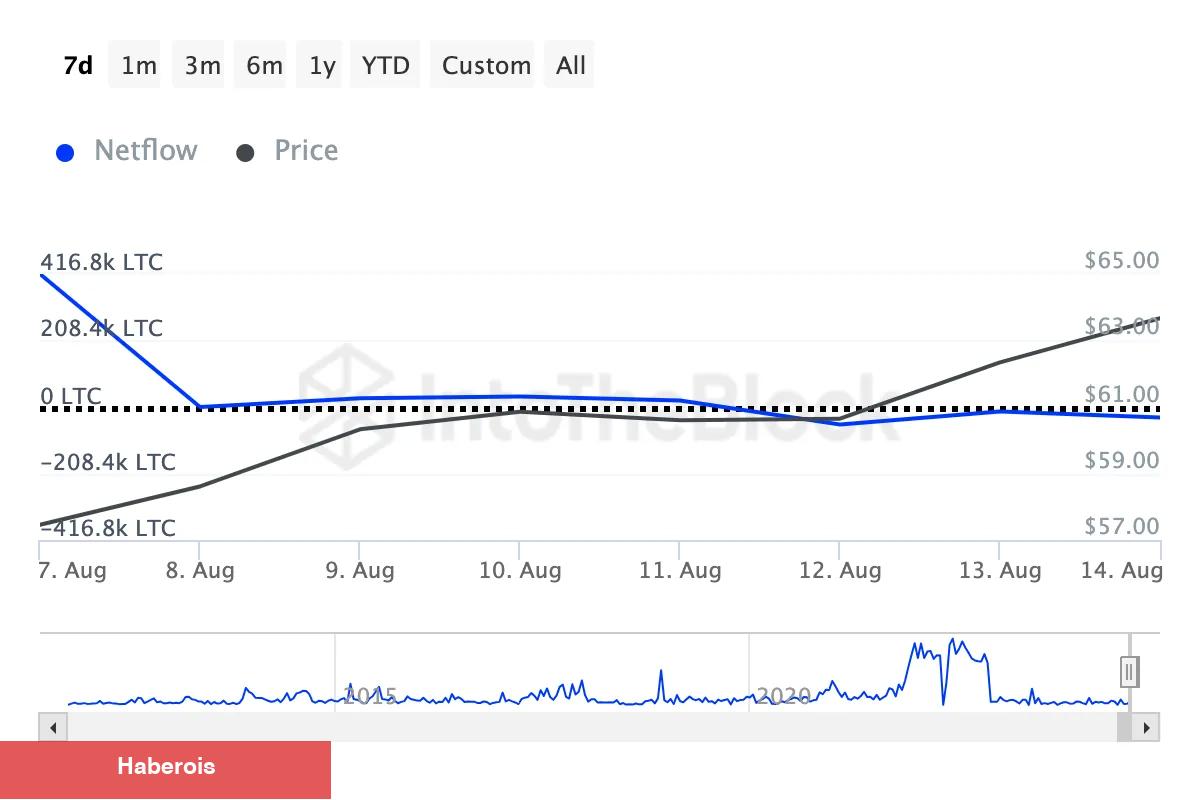Click the 12. Aug axis label
Viewport: 1200px width, 800px height.
click(840, 571)
